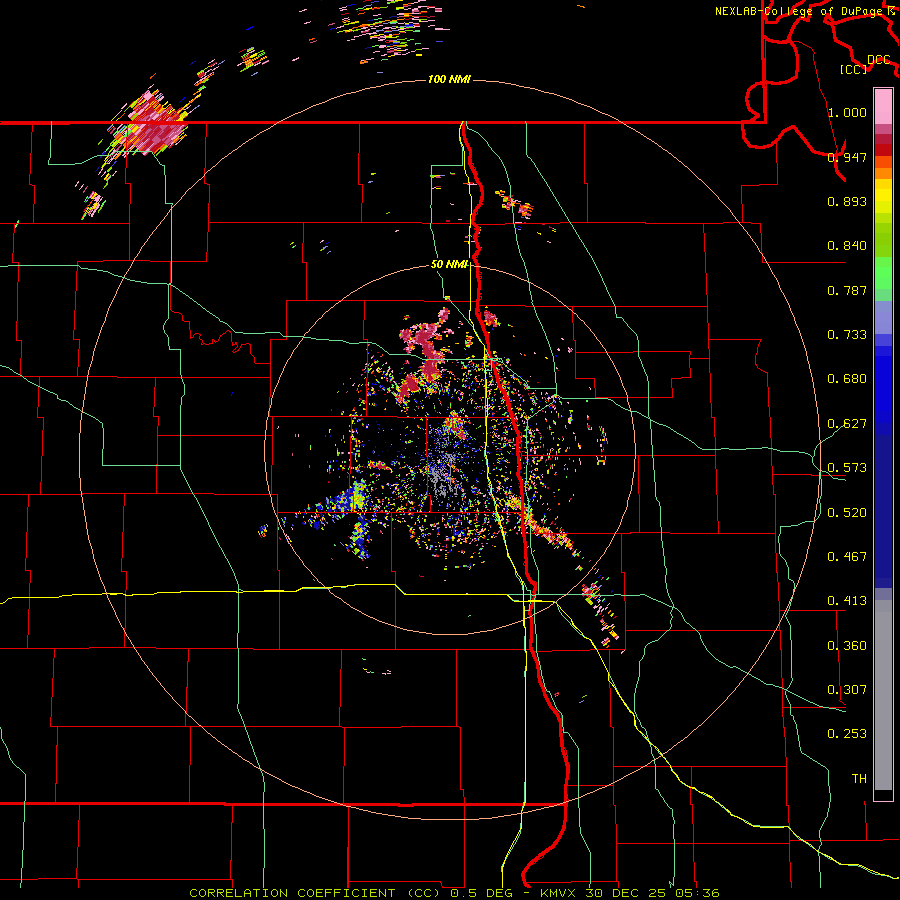The width and height of the screenshot is (900, 900).
Task: Select the 0.253 legend value
Action: point(847,734)
